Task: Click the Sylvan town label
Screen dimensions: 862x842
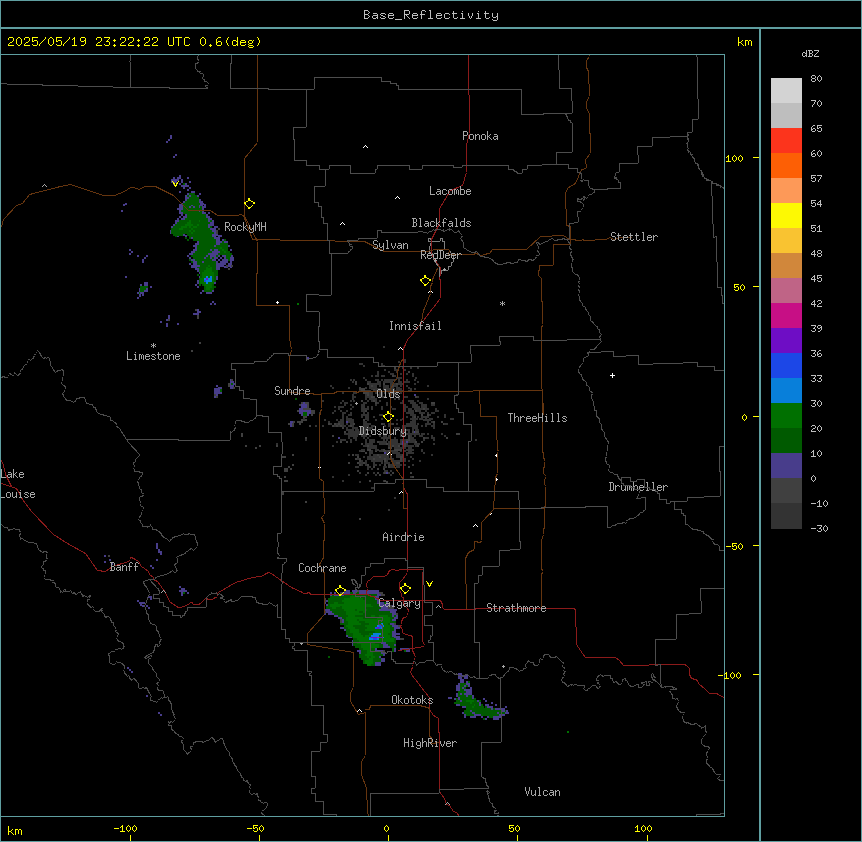Action: [390, 245]
